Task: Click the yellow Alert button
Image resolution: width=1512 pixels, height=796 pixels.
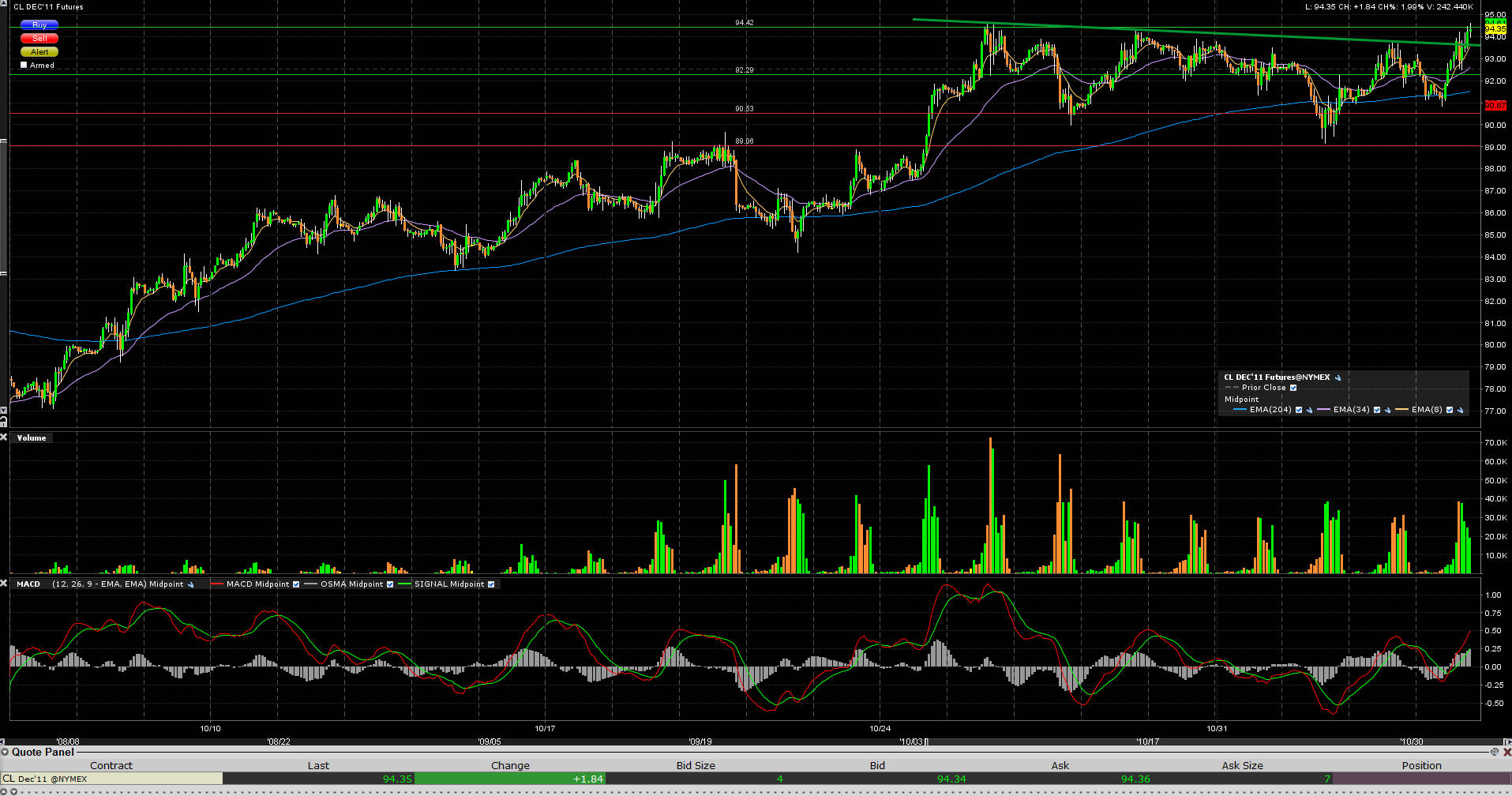Action: (39, 52)
